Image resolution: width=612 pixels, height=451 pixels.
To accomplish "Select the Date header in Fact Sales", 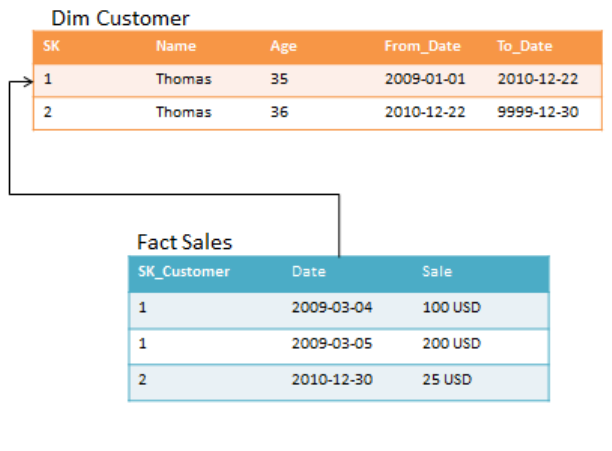I will (308, 271).
